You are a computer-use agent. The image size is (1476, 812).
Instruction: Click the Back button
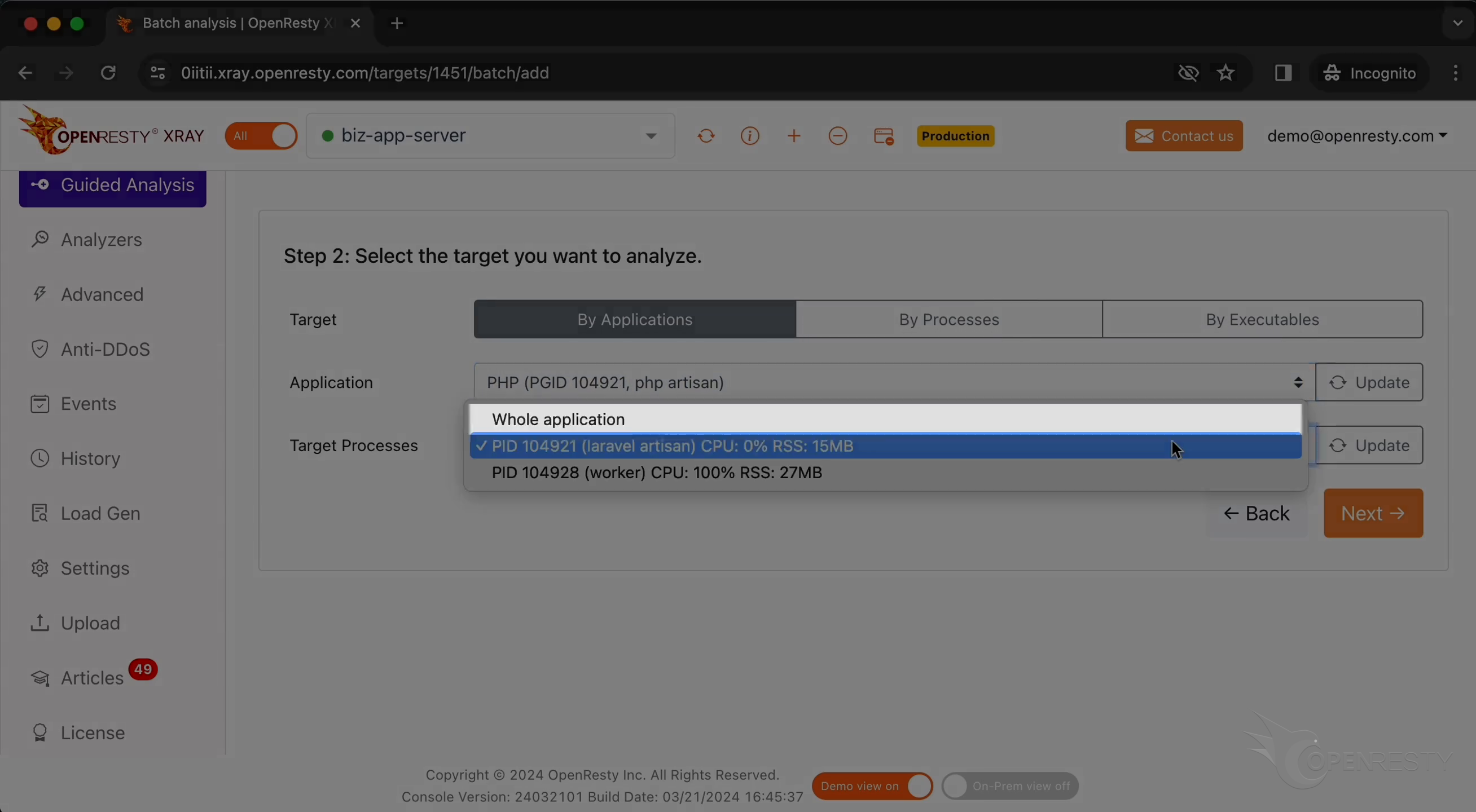tap(1257, 513)
